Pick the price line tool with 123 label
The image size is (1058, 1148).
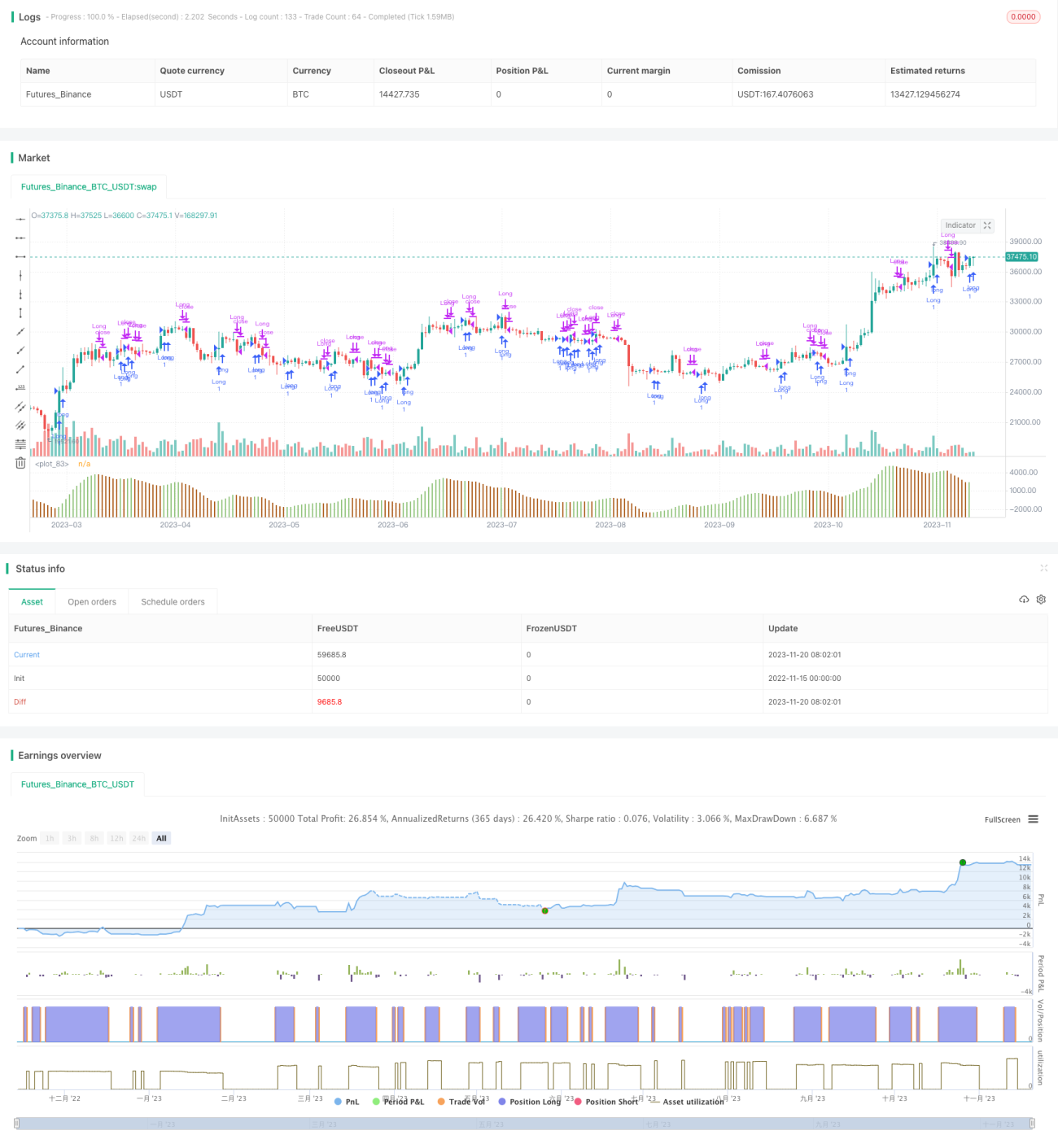20,388
